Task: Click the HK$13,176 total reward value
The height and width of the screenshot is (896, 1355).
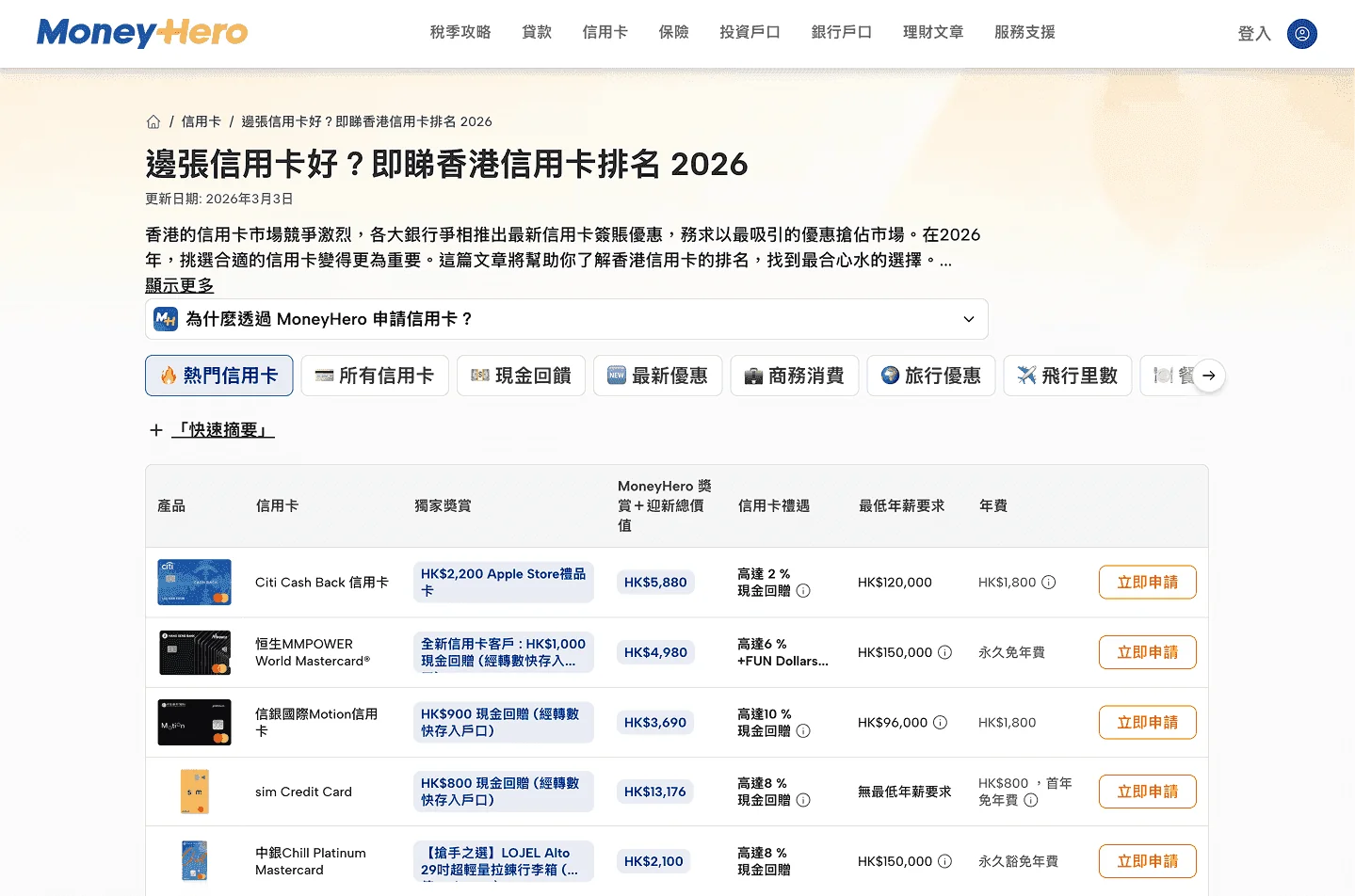Action: (x=655, y=792)
